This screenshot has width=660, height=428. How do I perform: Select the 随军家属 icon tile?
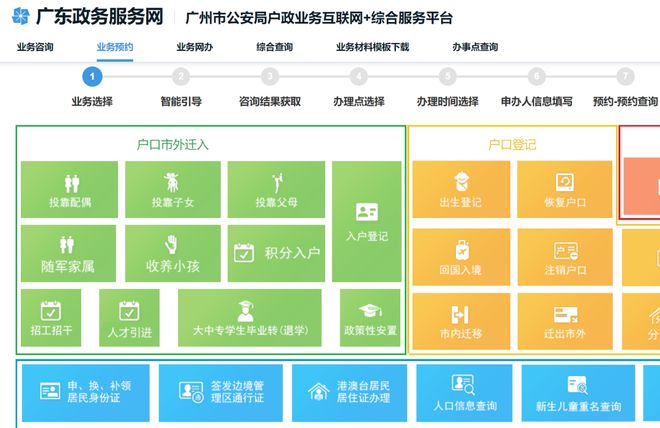pos(68,253)
